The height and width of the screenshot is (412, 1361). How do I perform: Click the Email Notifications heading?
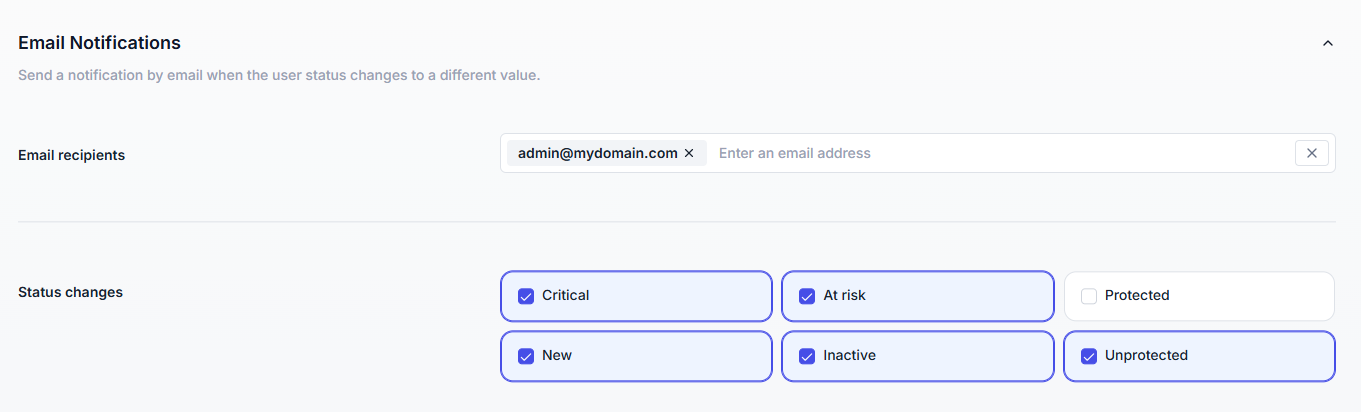click(x=99, y=43)
